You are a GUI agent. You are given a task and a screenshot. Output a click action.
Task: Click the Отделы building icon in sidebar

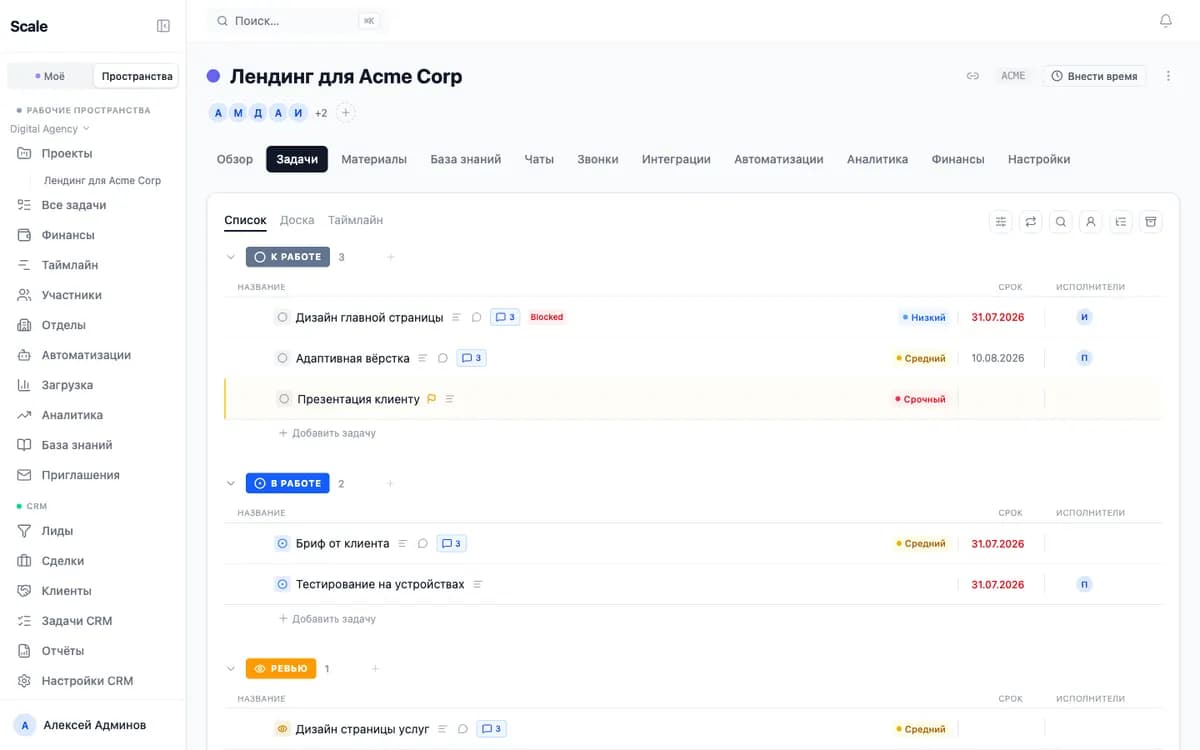24,325
